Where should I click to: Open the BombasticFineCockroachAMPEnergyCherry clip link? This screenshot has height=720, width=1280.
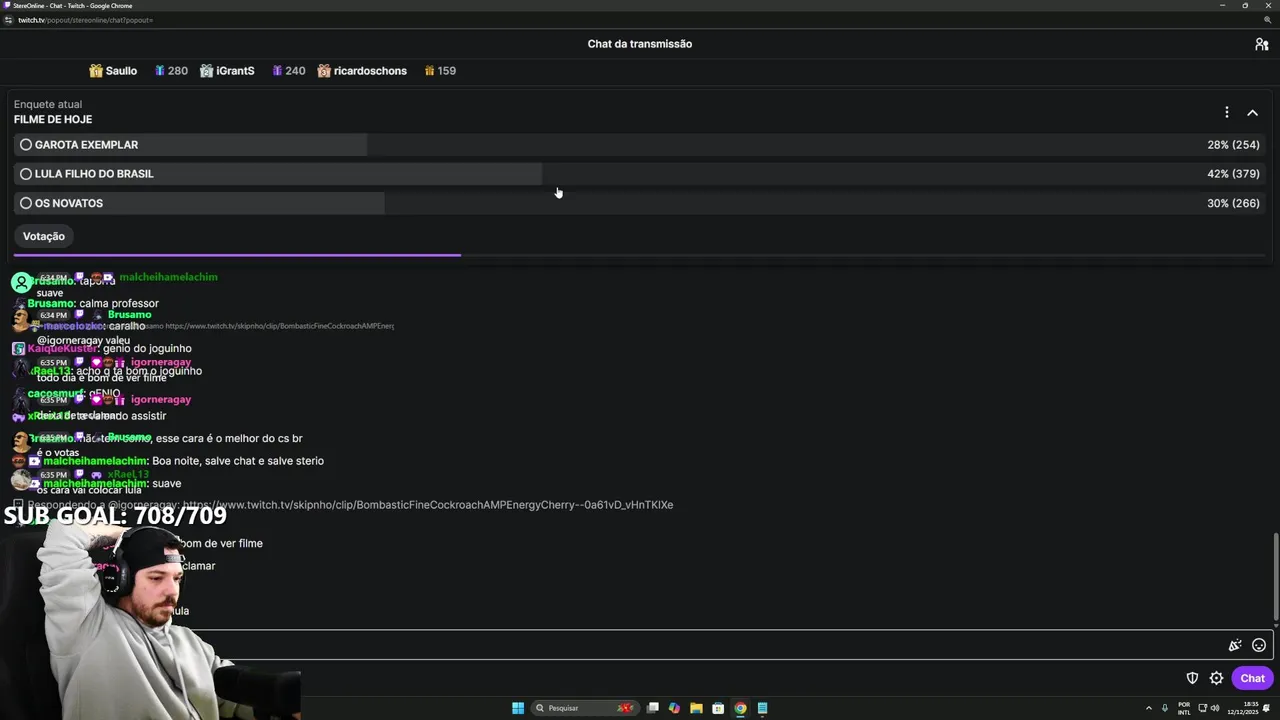[428, 505]
